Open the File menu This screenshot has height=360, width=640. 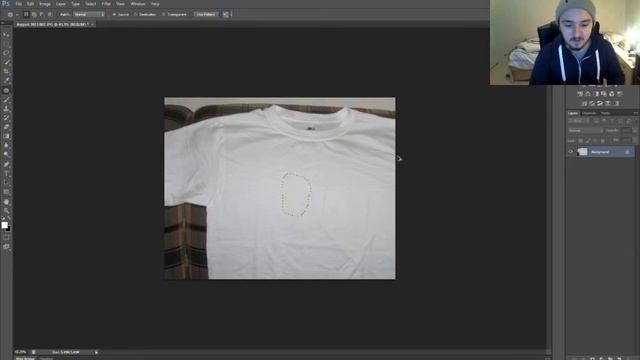(x=19, y=4)
